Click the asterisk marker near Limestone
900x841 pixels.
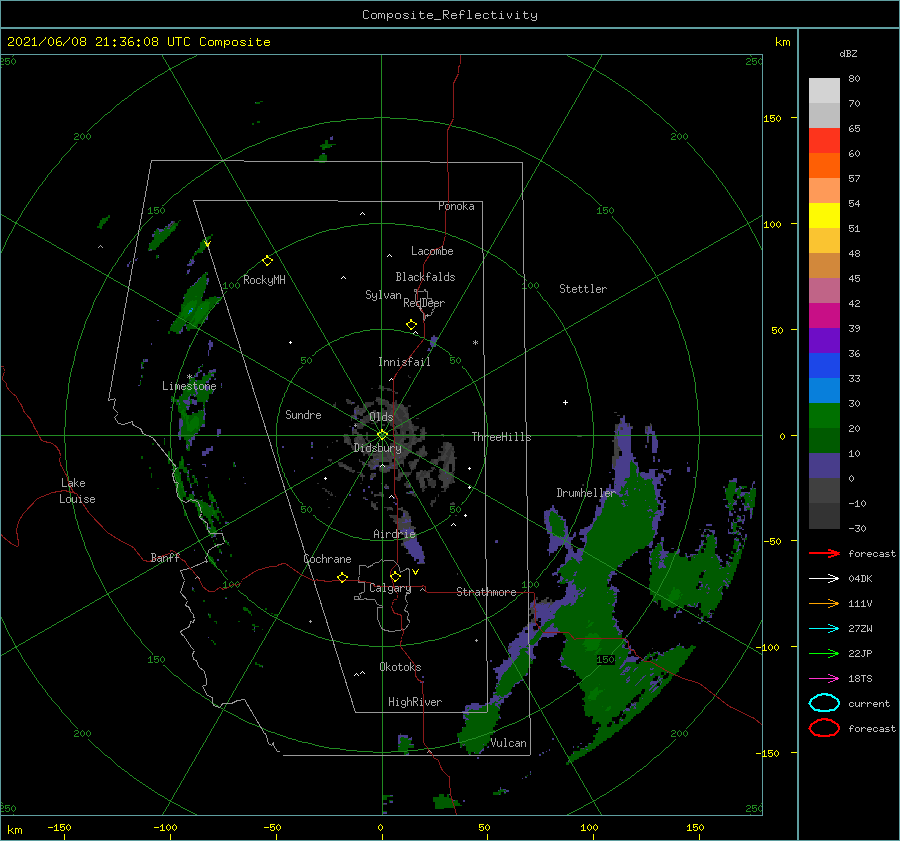tap(189, 377)
